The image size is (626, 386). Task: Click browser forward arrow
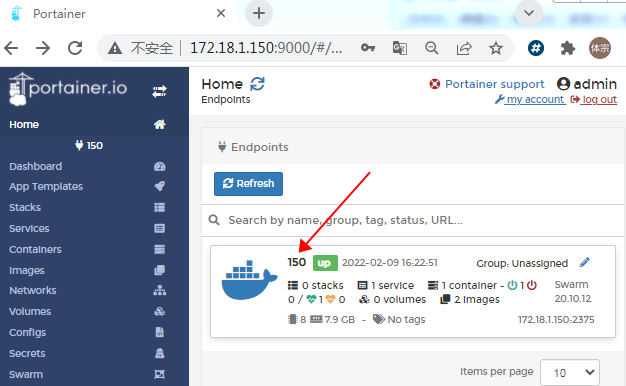coord(43,48)
